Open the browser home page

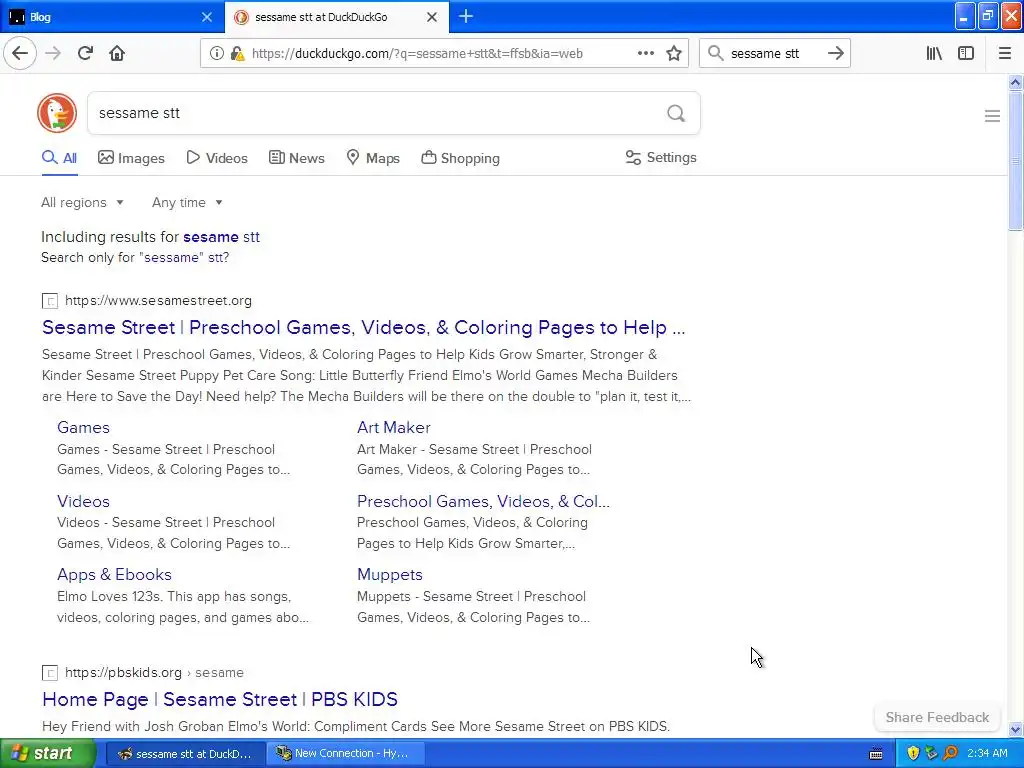(117, 54)
